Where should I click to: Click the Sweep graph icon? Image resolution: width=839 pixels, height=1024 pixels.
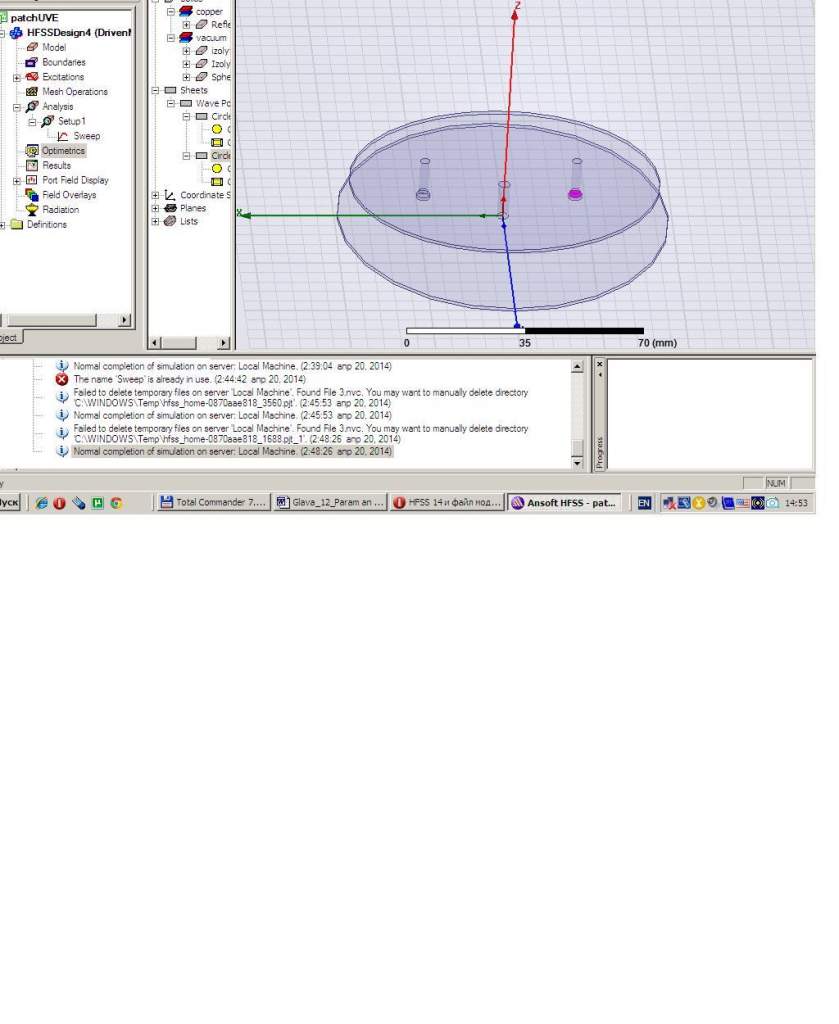(63, 136)
